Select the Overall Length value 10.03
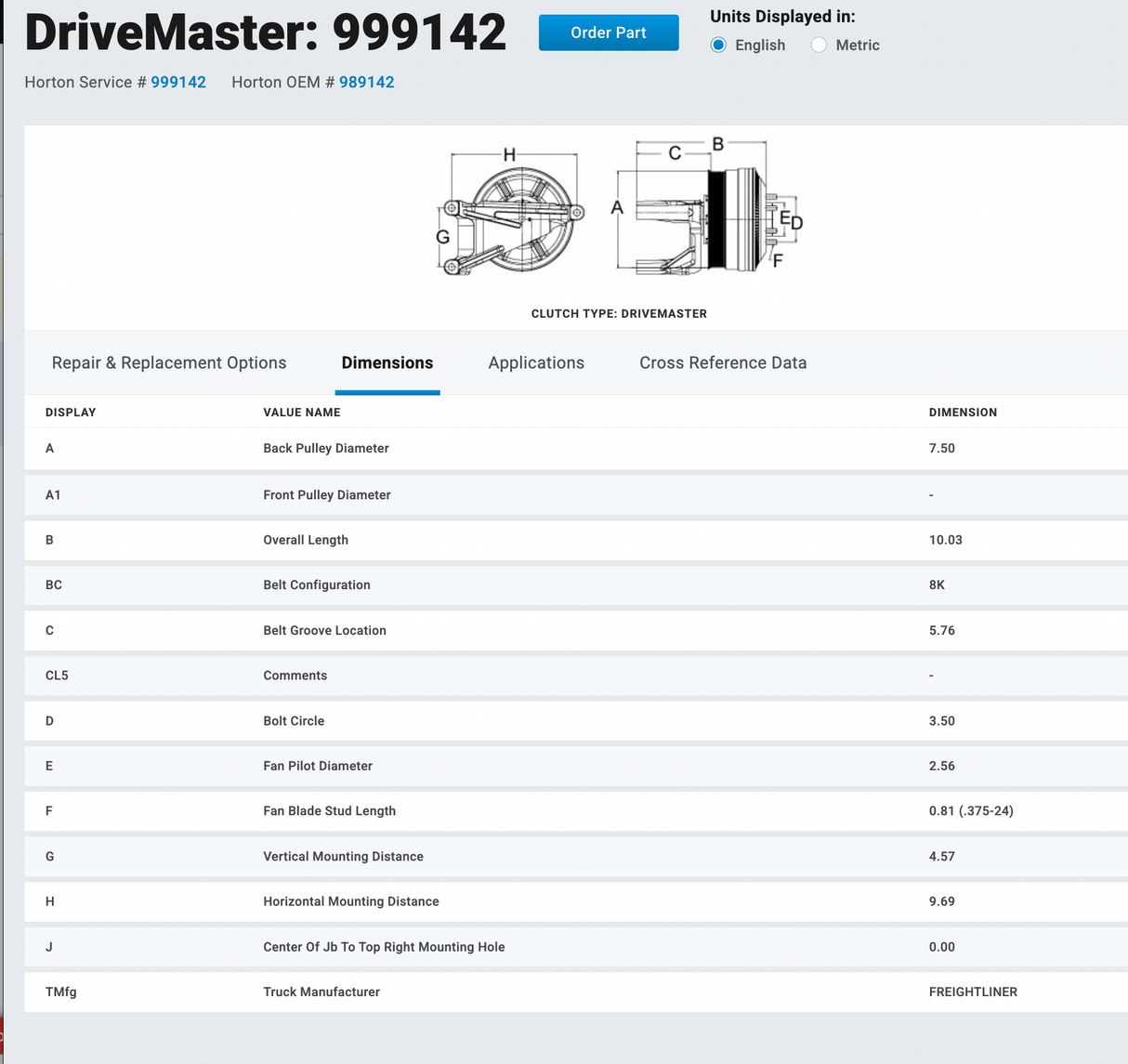 [x=945, y=540]
